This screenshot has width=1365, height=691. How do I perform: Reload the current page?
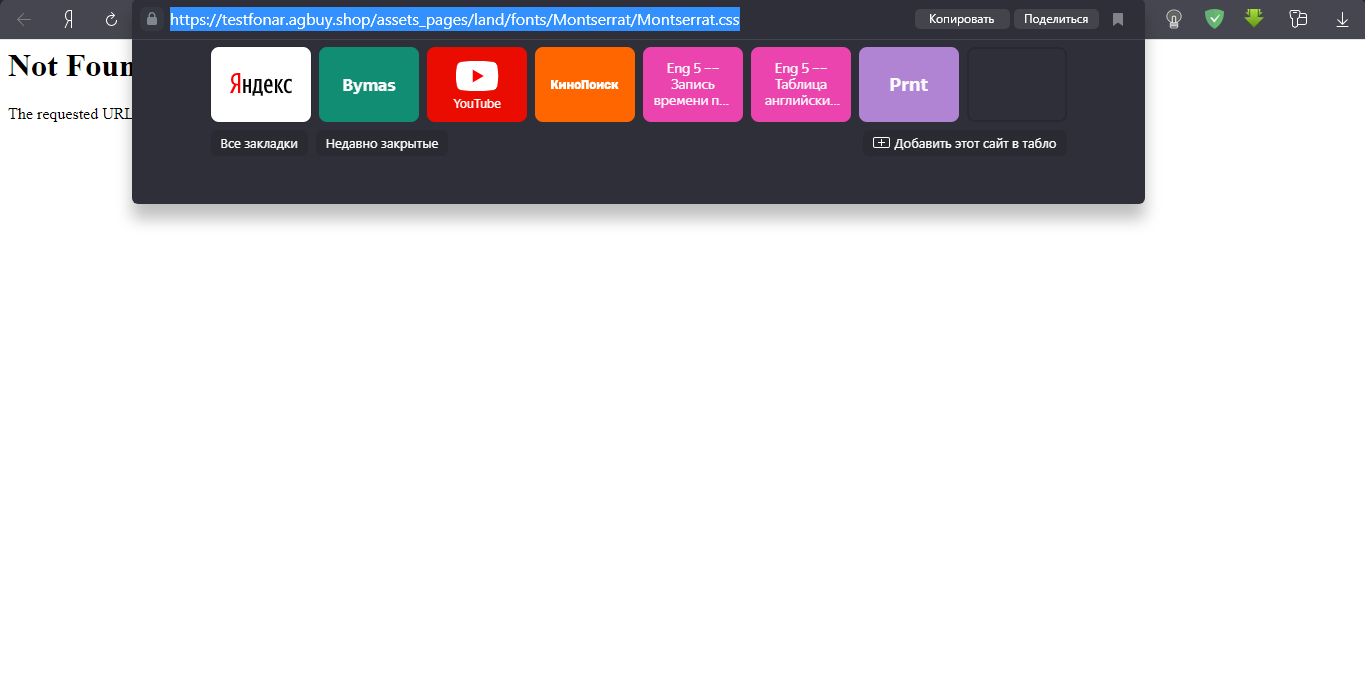pyautogui.click(x=111, y=19)
